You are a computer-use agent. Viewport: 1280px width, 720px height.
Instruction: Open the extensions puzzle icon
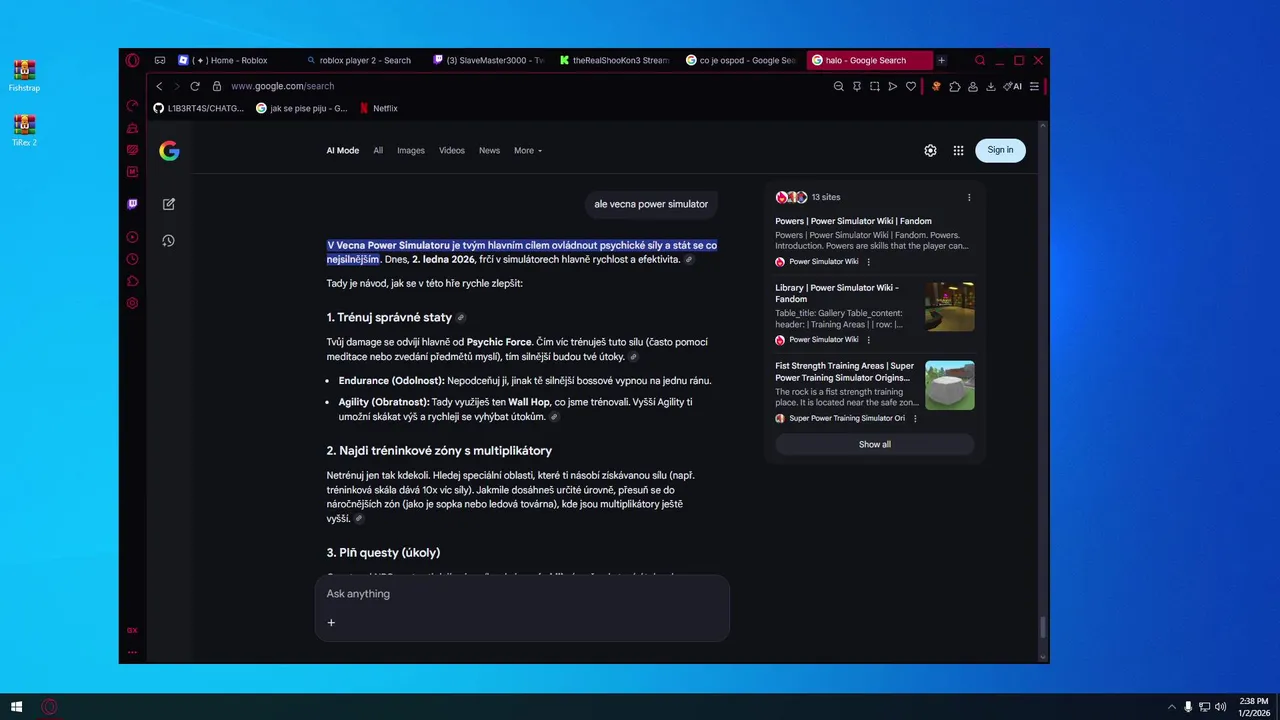(955, 86)
